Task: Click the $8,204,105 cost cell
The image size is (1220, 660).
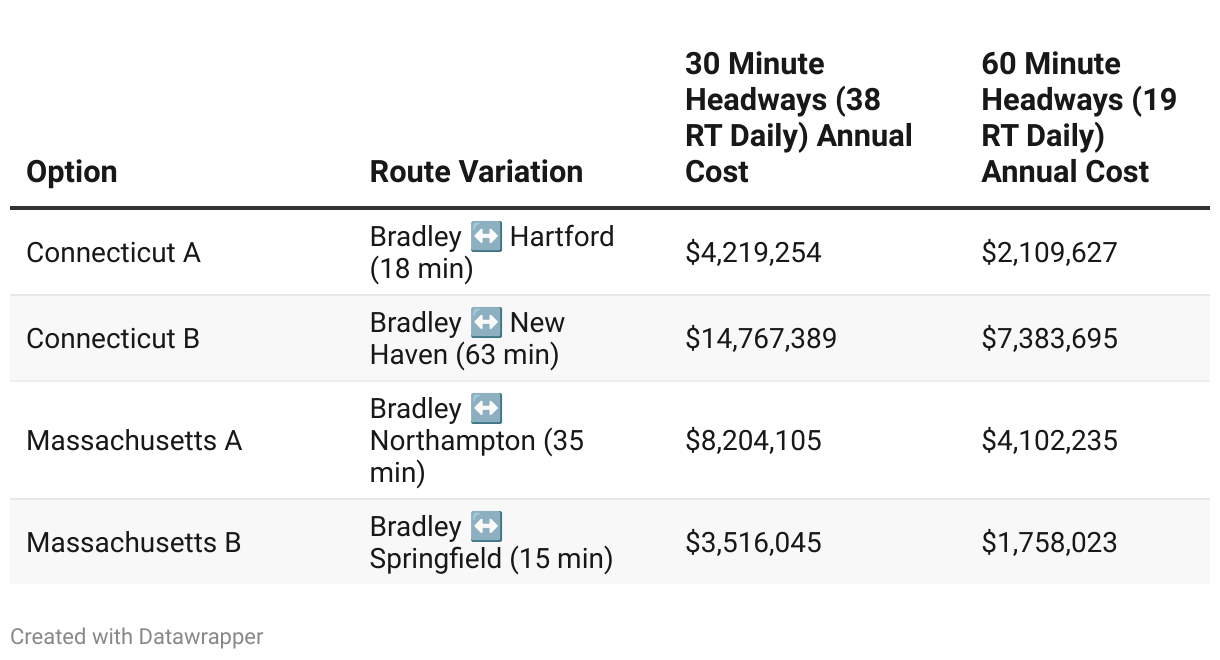Action: point(753,441)
